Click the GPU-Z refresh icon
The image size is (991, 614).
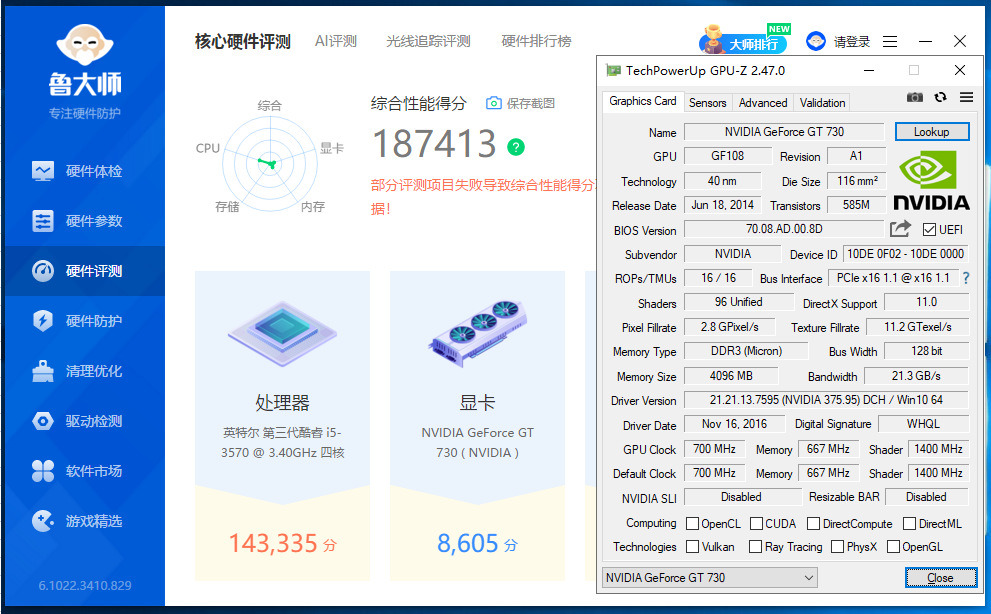(x=940, y=98)
